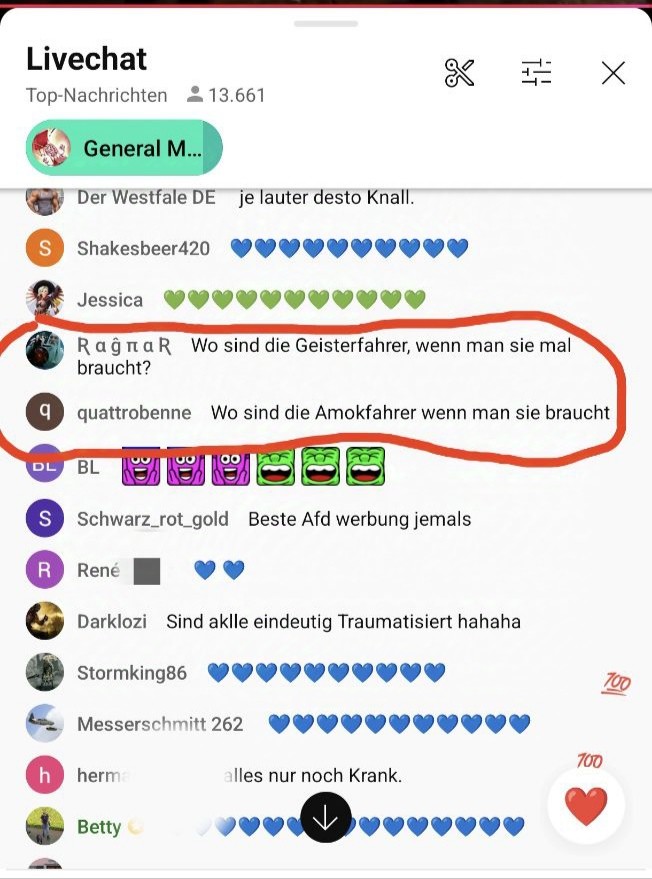
Task: Open quattrobenne's brown avatar icon
Action: pos(45,411)
